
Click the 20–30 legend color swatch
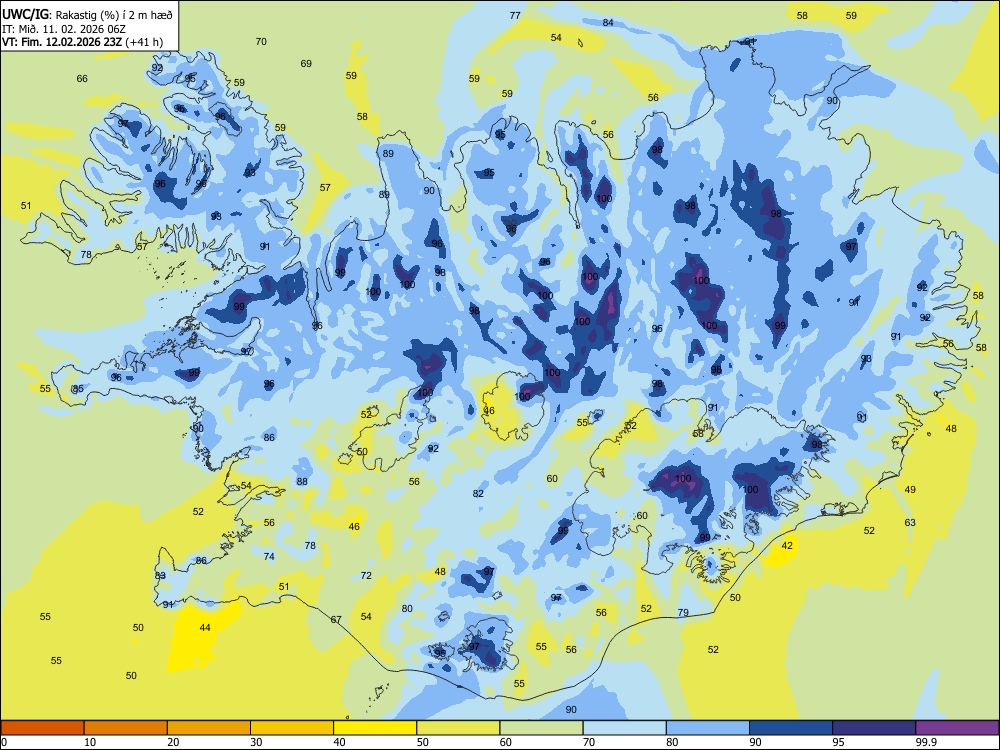(x=209, y=728)
